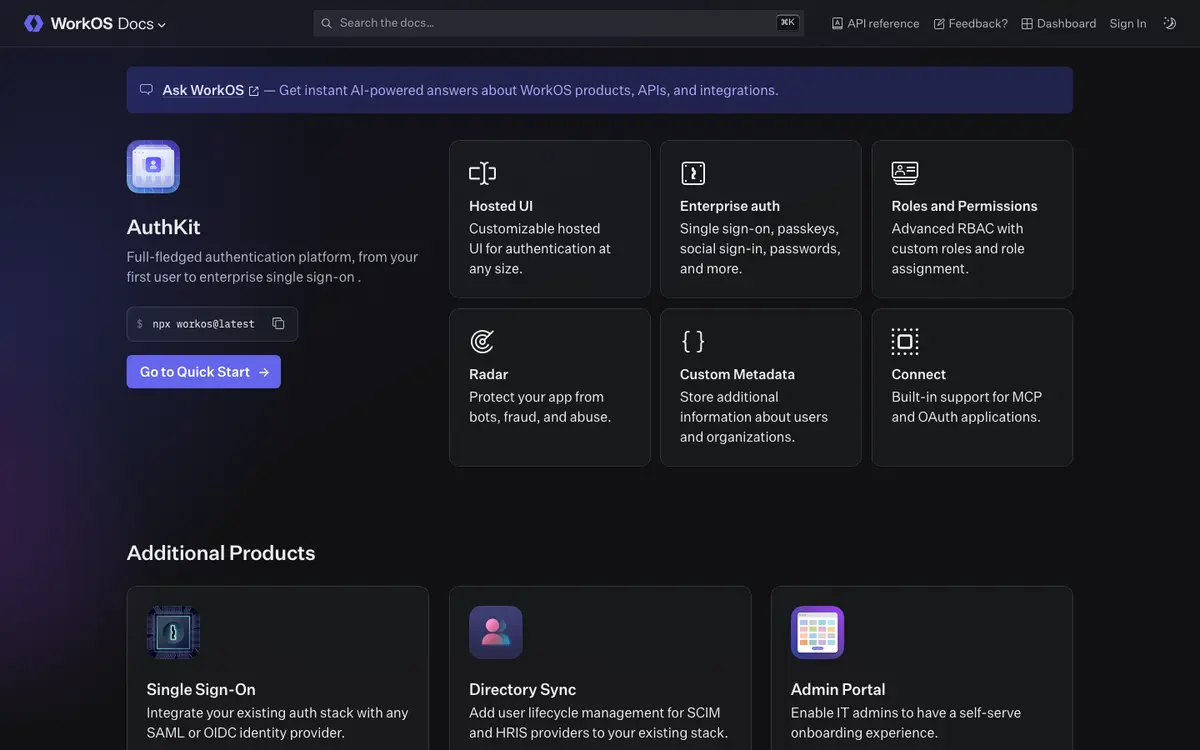Image resolution: width=1200 pixels, height=750 pixels.
Task: Open the API reference link
Action: (875, 23)
